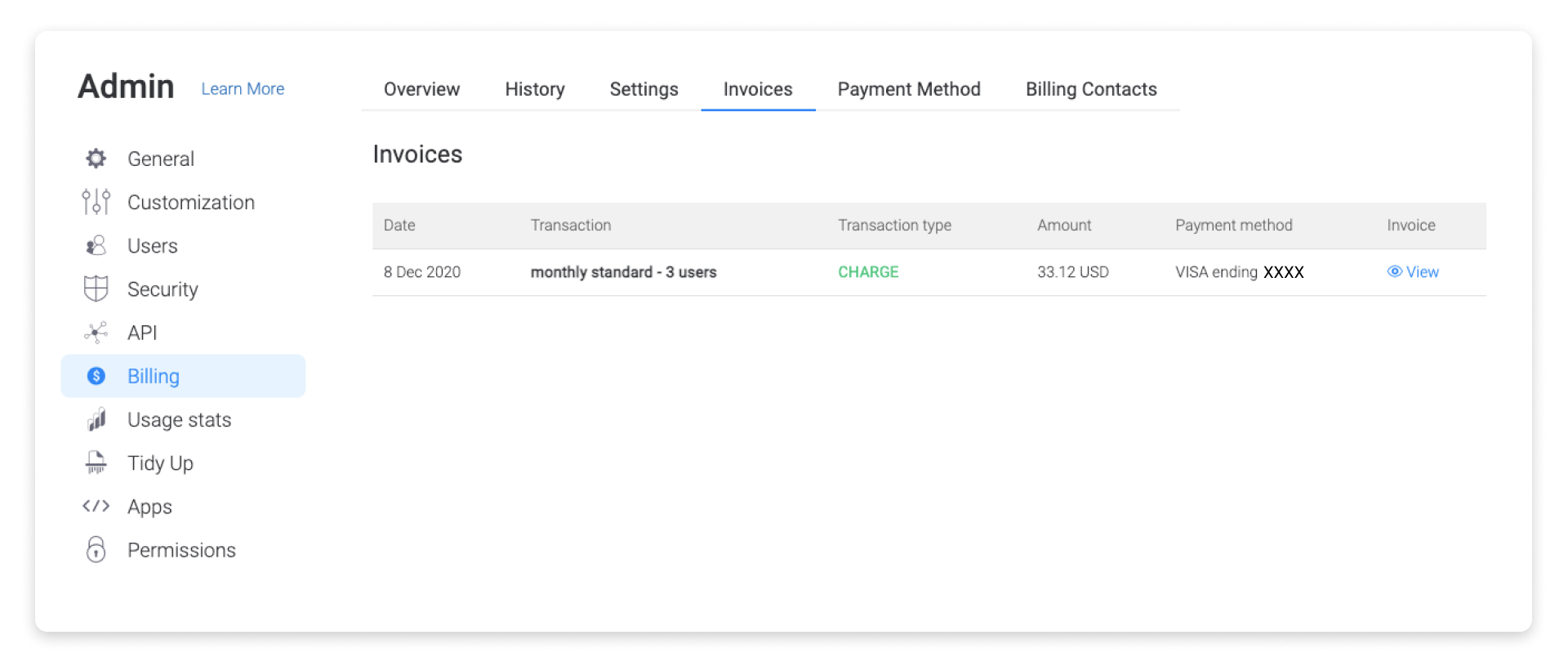
Task: Click the Billing dollar coin icon
Action: (x=96, y=376)
